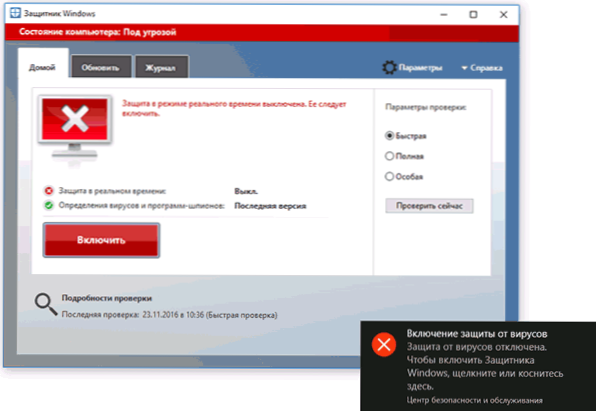The image size is (596, 411).
Task: Maximize the Защитник Windows window
Action: point(473,14)
